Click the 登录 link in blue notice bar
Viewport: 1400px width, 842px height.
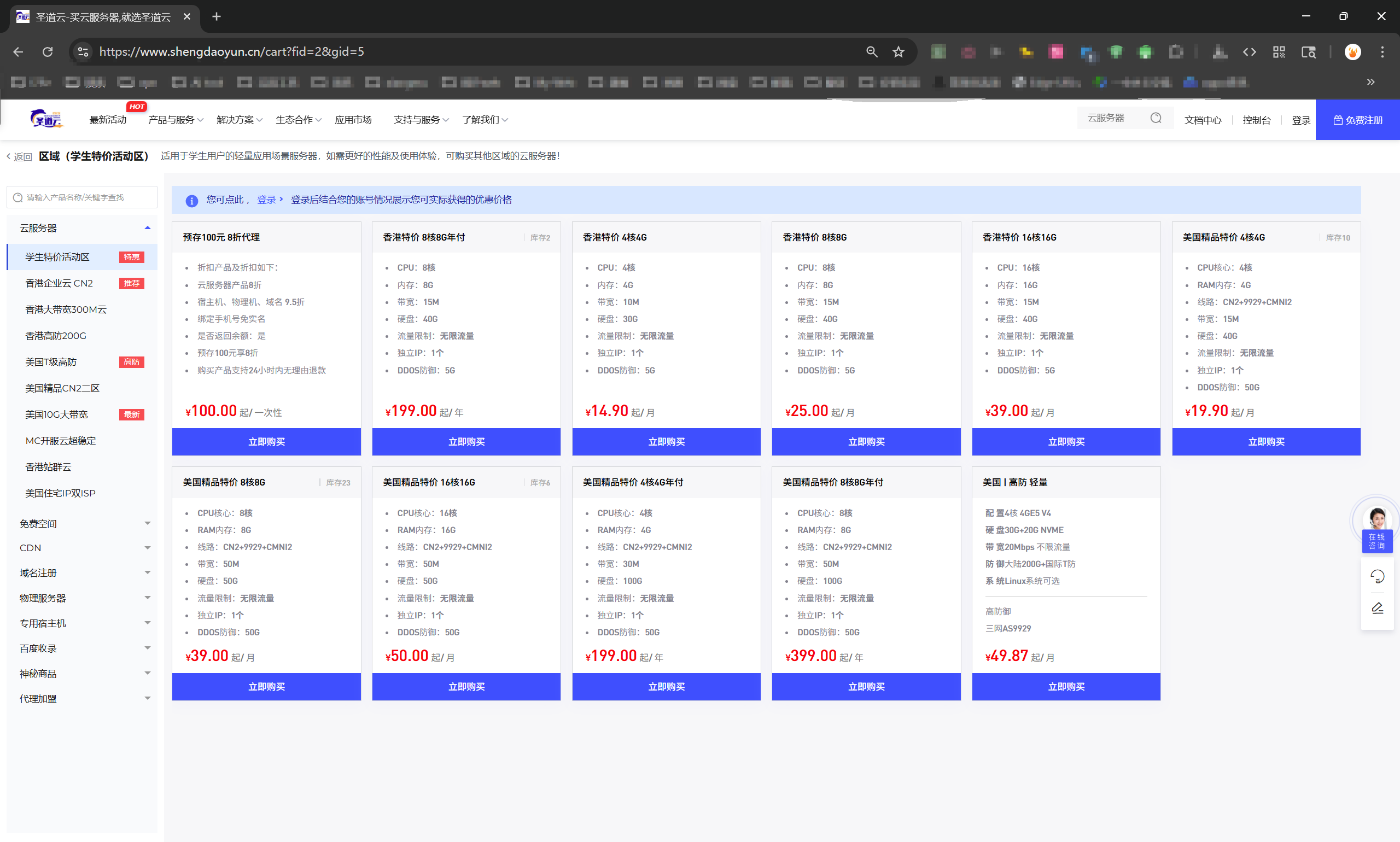[x=266, y=200]
